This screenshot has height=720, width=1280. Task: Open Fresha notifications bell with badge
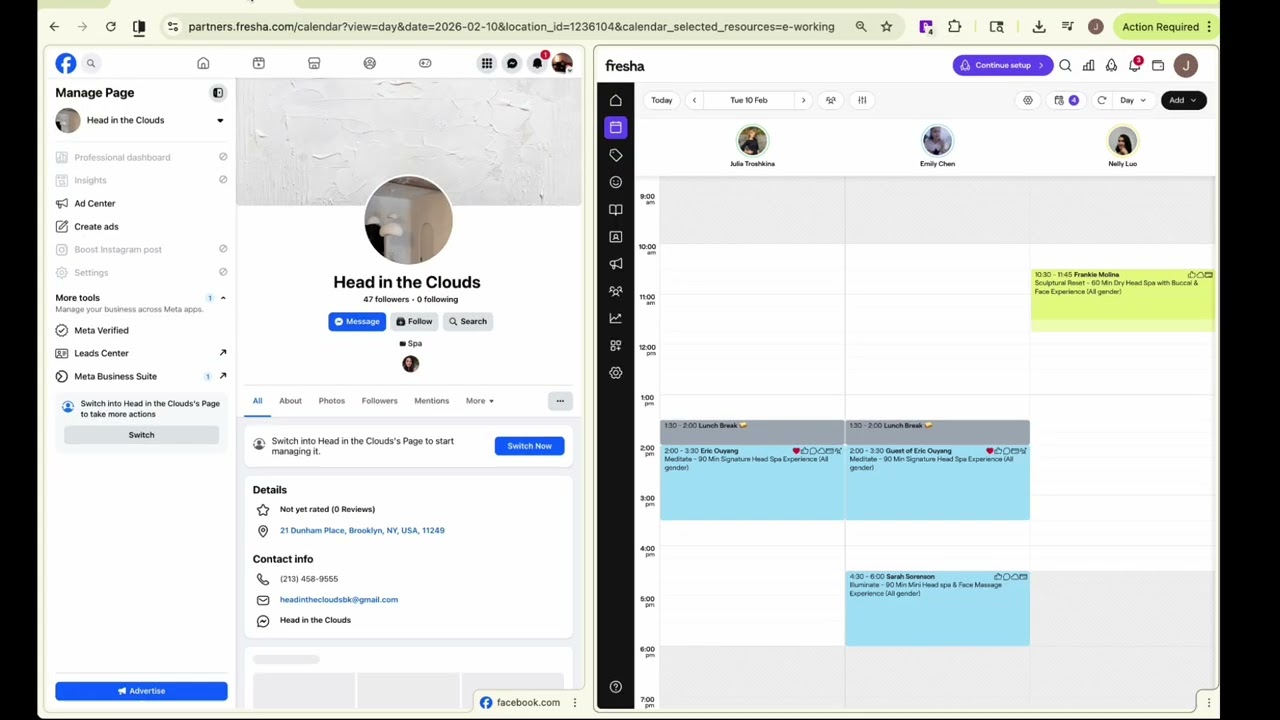tap(1135, 66)
